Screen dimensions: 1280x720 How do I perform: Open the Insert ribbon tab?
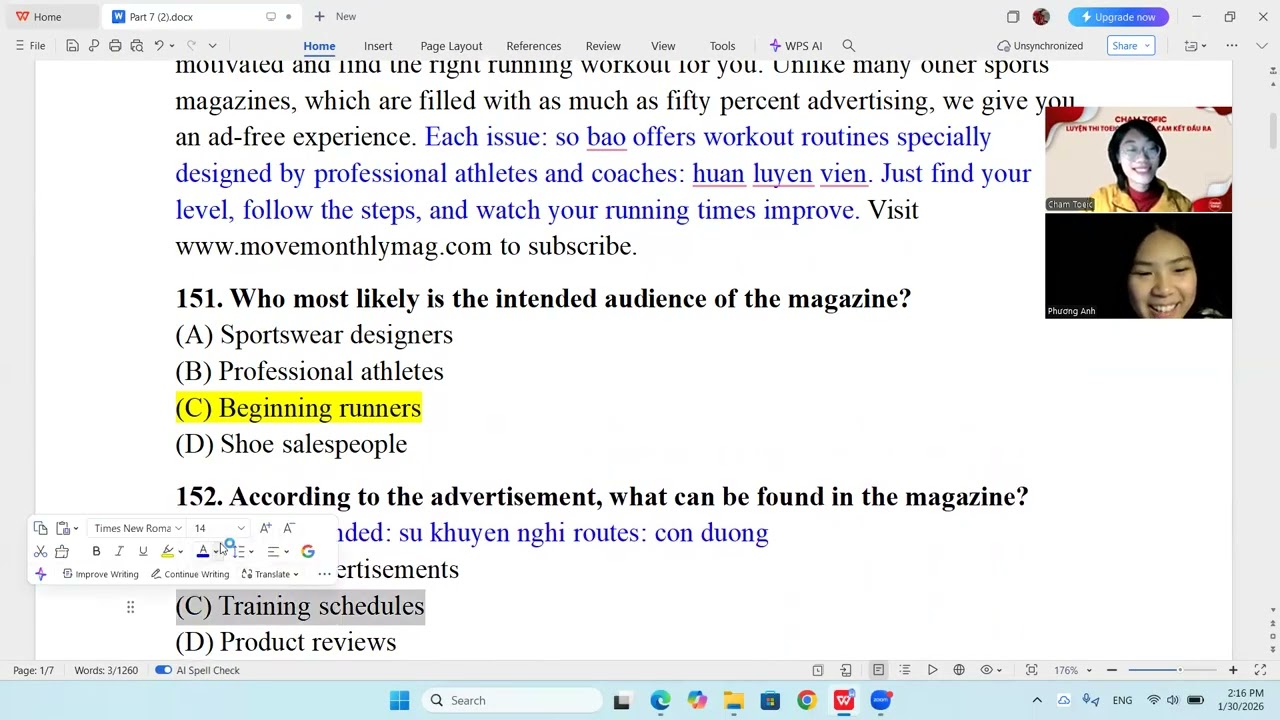pos(378,46)
